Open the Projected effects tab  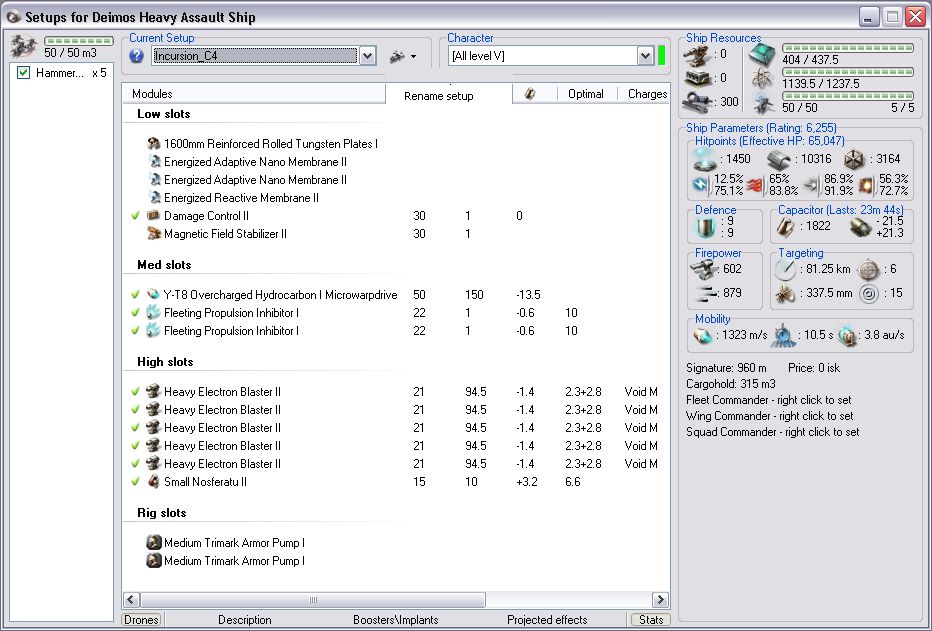547,620
